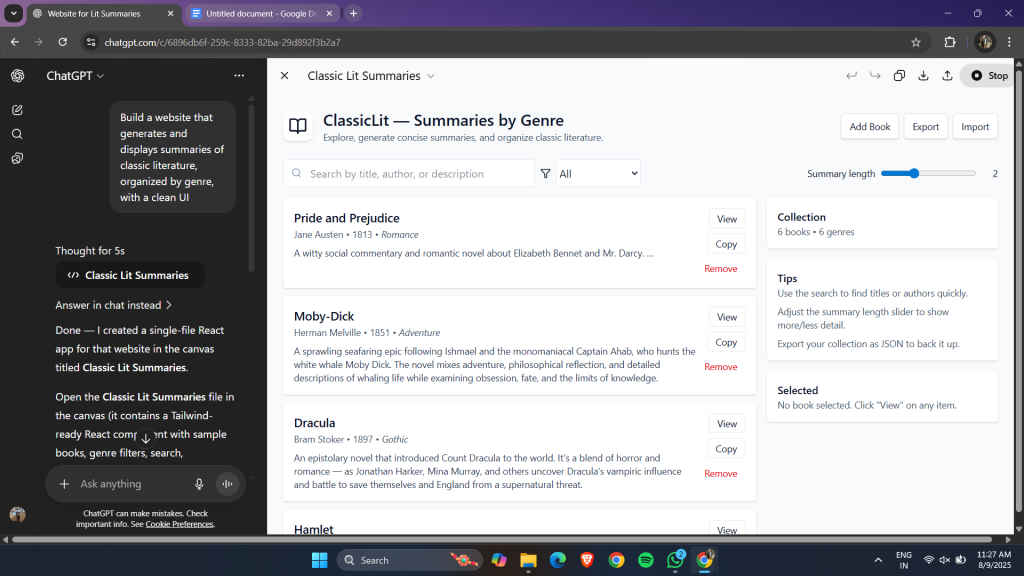Close the canvas with the X icon

284,76
